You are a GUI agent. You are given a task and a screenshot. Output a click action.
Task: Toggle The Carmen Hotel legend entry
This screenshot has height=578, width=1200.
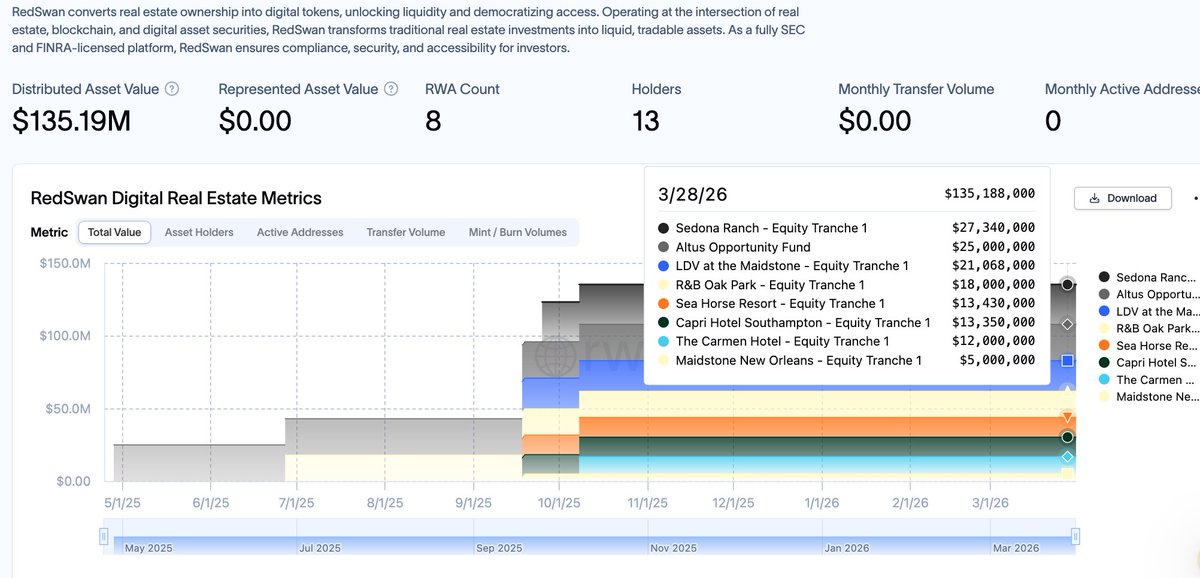tap(1147, 379)
